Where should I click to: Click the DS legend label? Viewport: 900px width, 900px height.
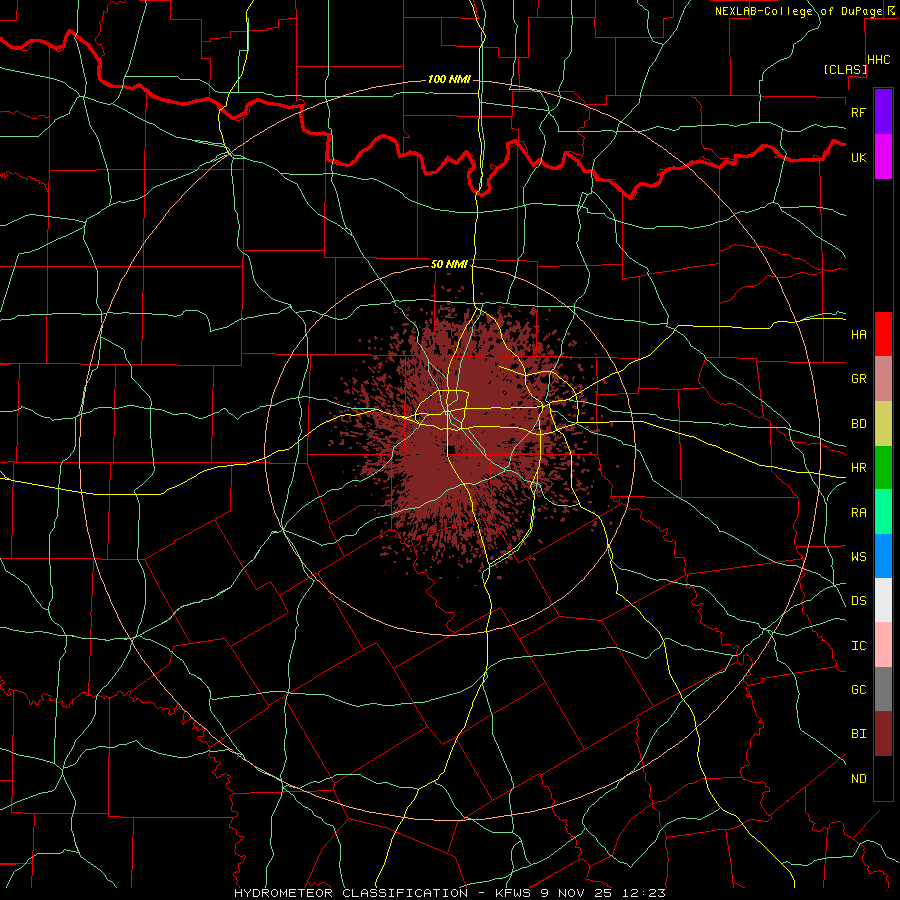click(859, 601)
